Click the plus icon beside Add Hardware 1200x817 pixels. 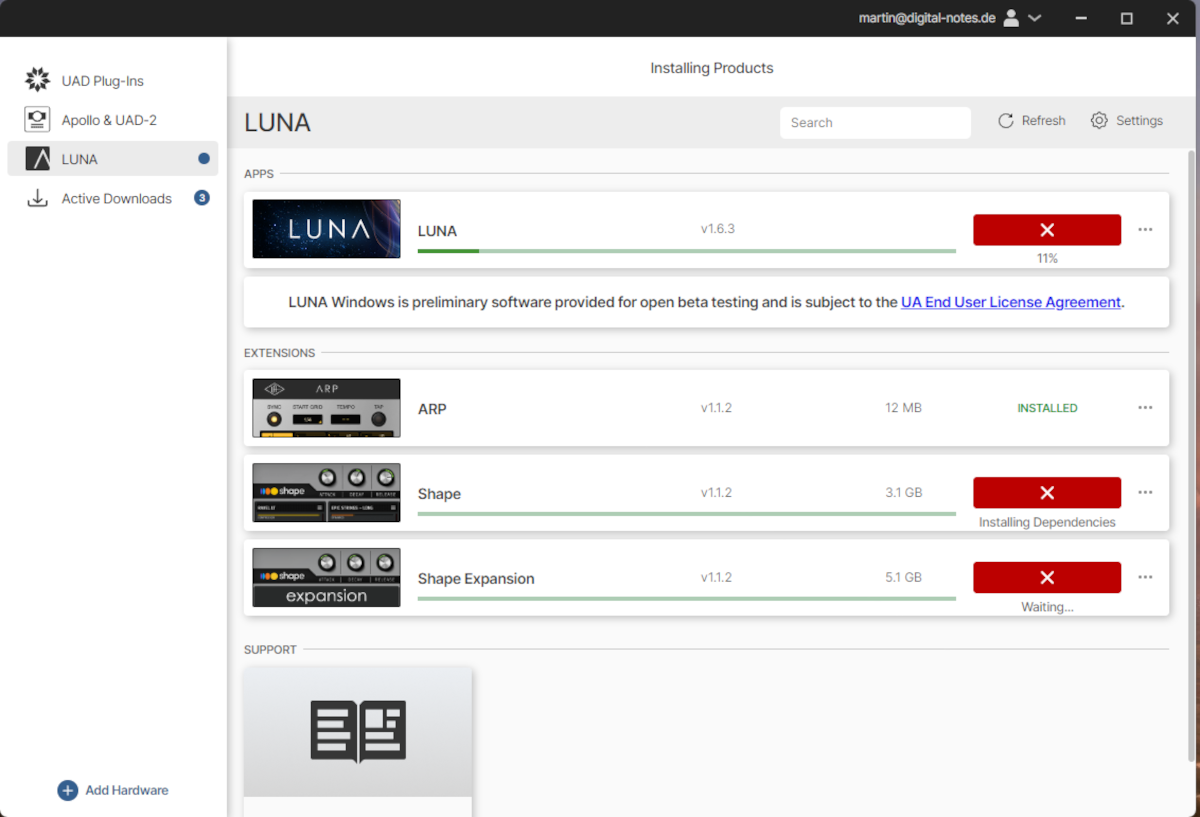(x=67, y=790)
